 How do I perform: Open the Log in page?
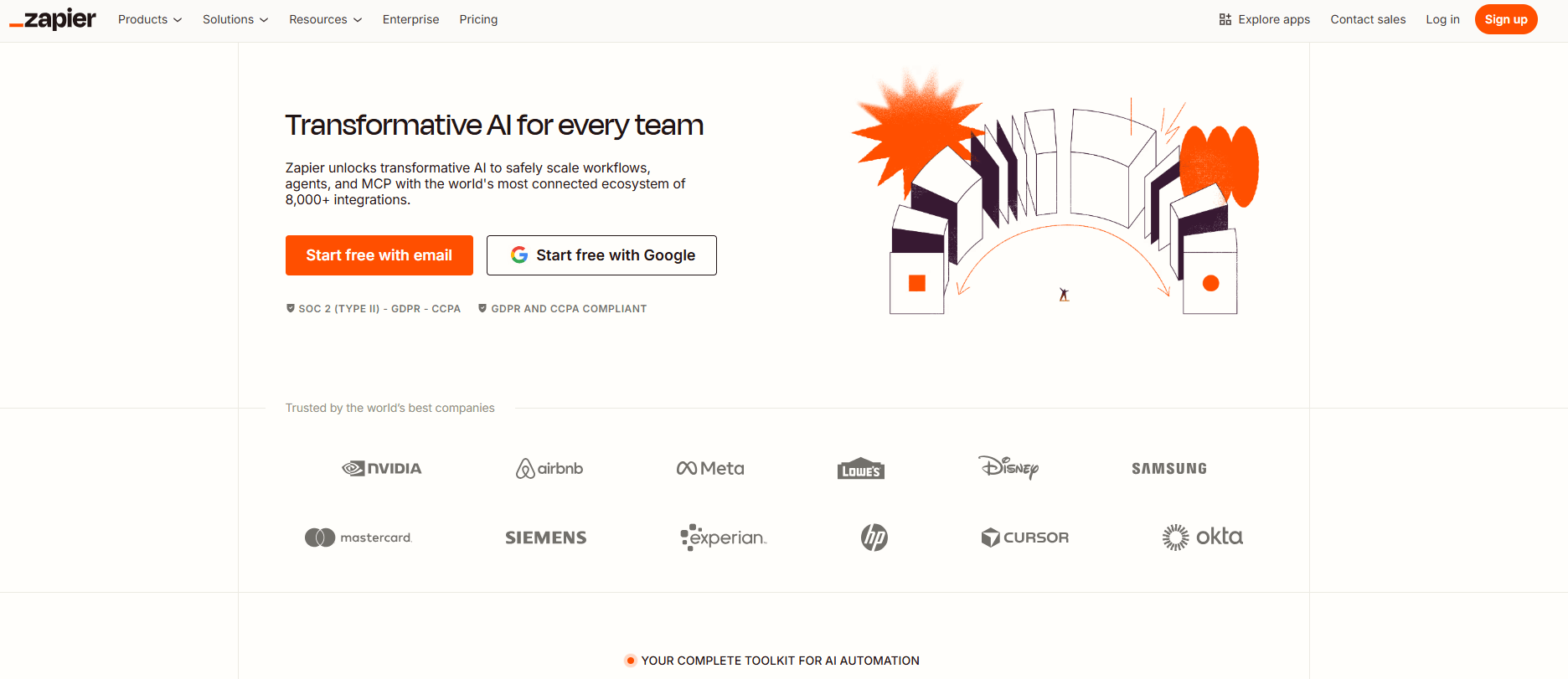[1442, 19]
